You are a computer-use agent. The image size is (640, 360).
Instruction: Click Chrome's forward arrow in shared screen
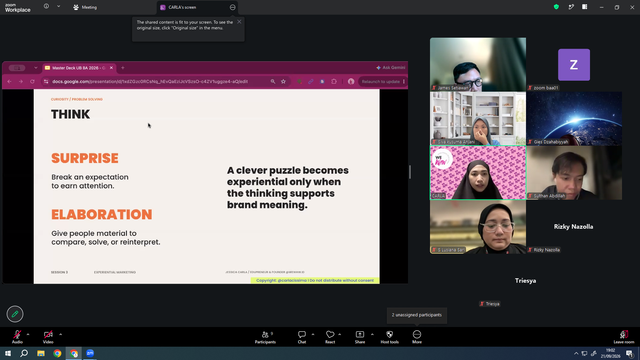pyautogui.click(x=21, y=82)
